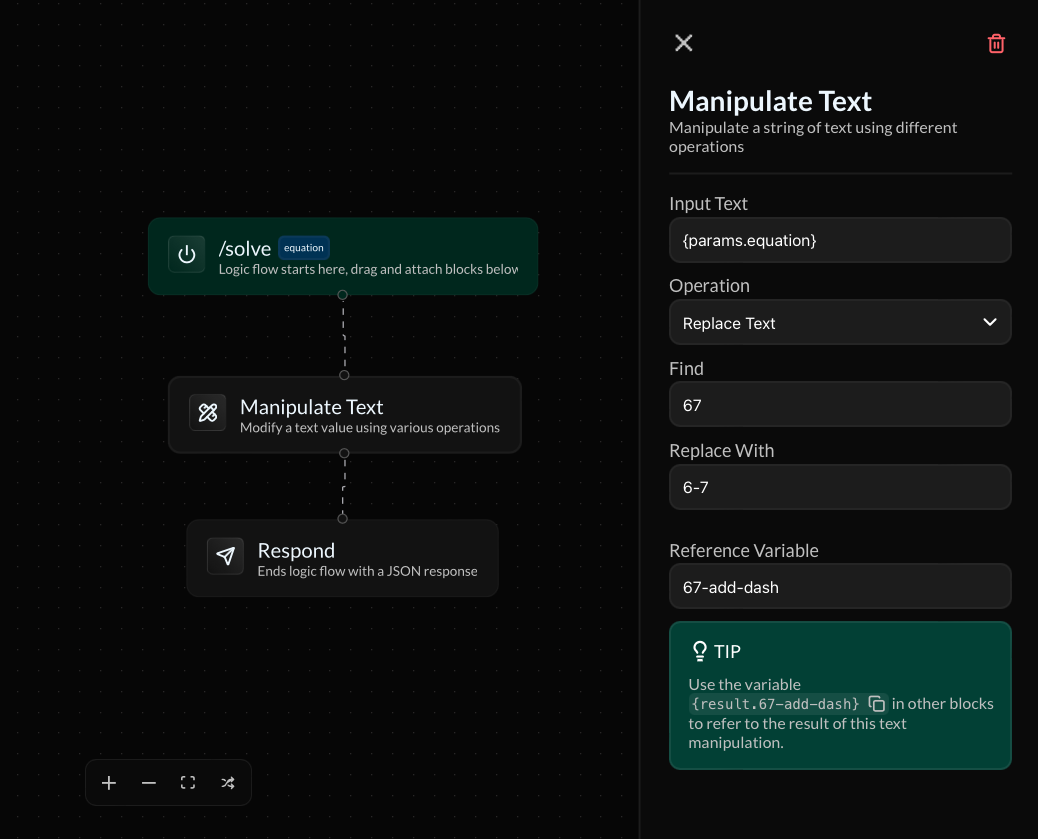Viewport: 1038px width, 839px height.
Task: Copy the {result.67-add-dash} variable
Action: (876, 703)
